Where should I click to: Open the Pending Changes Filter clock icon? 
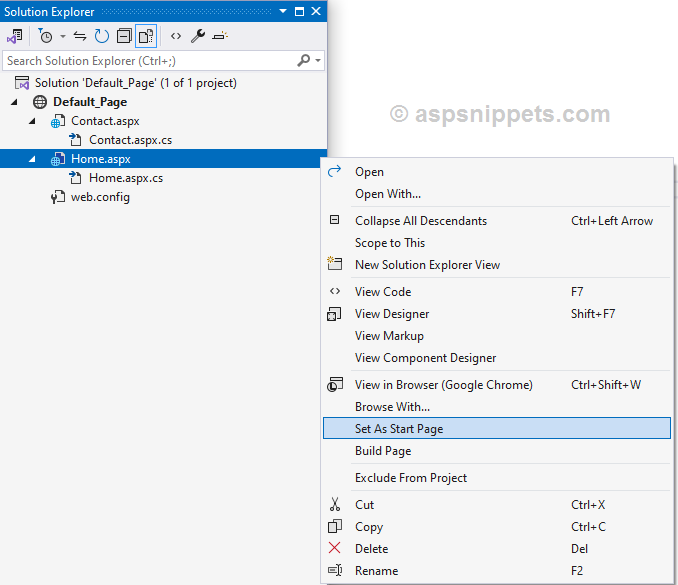45,36
